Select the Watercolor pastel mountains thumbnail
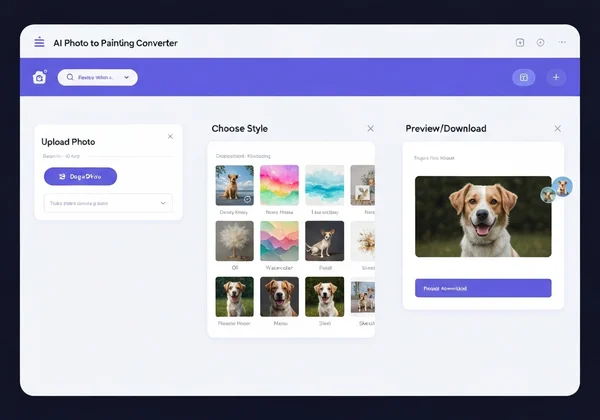Screen dimensions: 600x420 pos(279,241)
